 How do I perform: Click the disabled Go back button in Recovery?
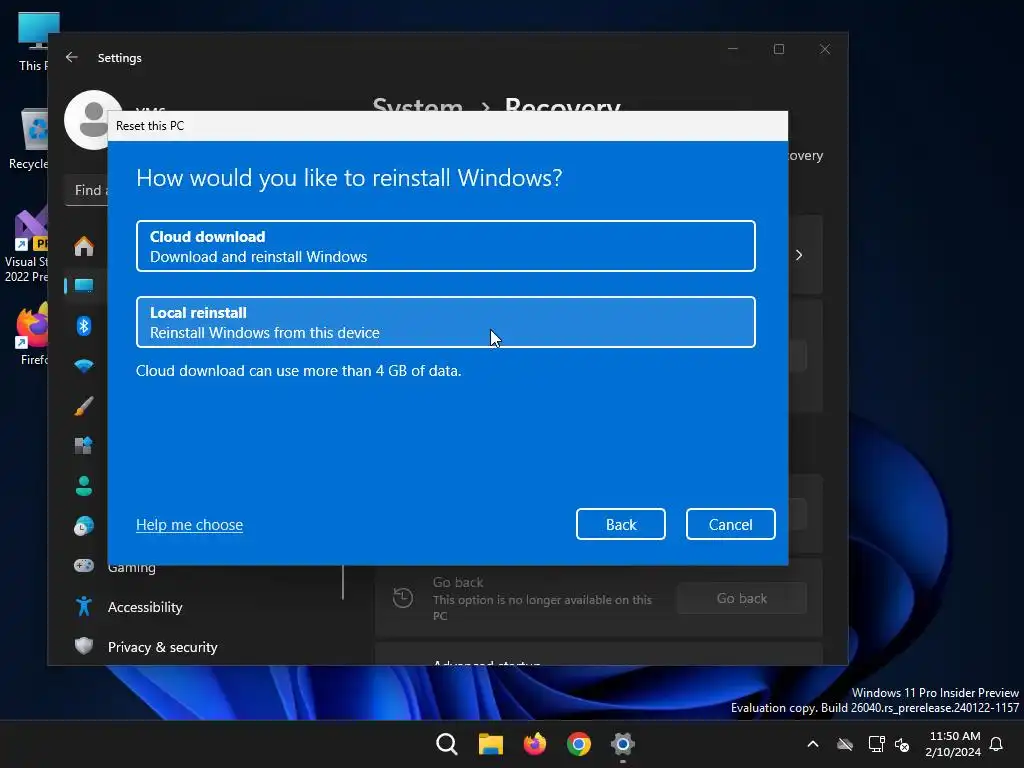pyautogui.click(x=742, y=598)
